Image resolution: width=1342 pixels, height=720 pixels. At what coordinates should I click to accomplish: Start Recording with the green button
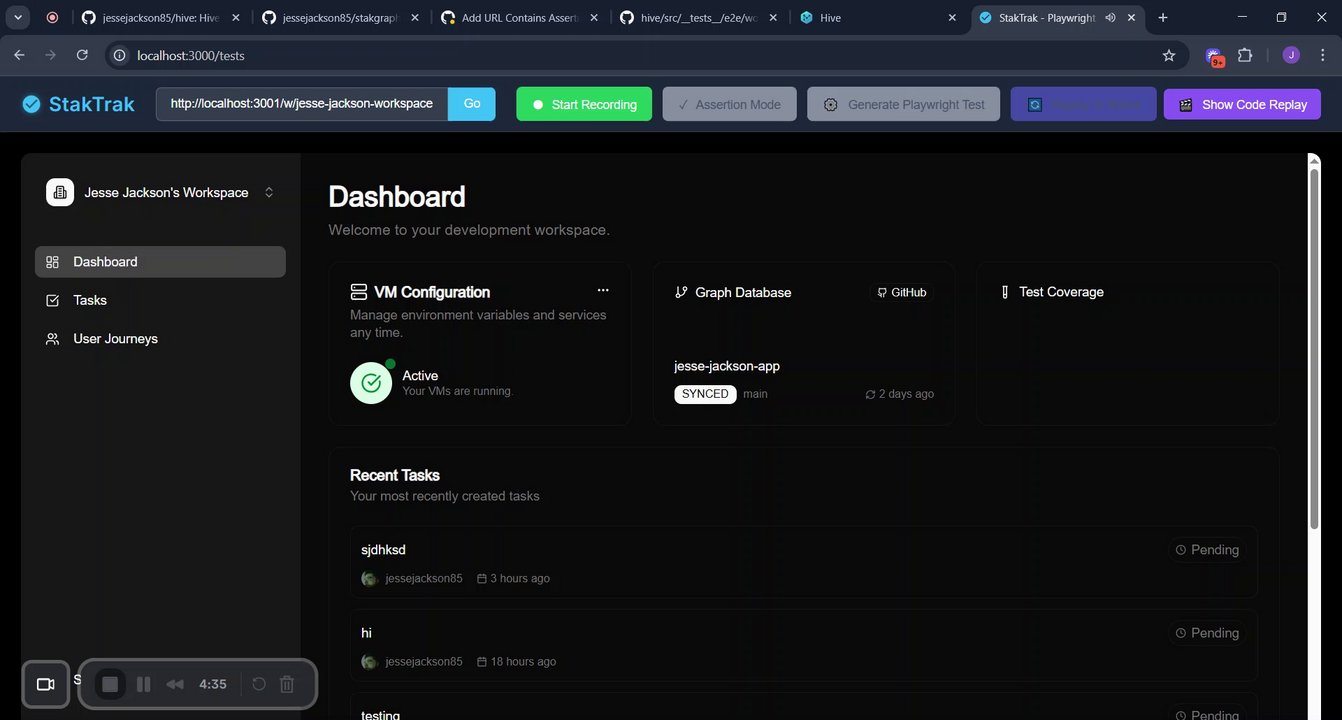[584, 104]
